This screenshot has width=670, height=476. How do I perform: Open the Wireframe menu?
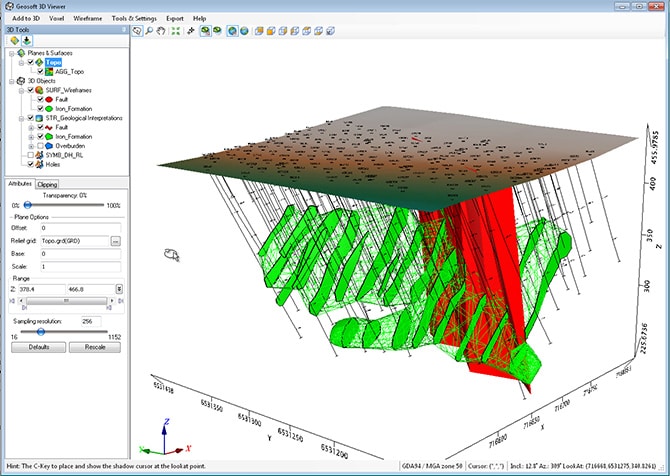(x=88, y=18)
